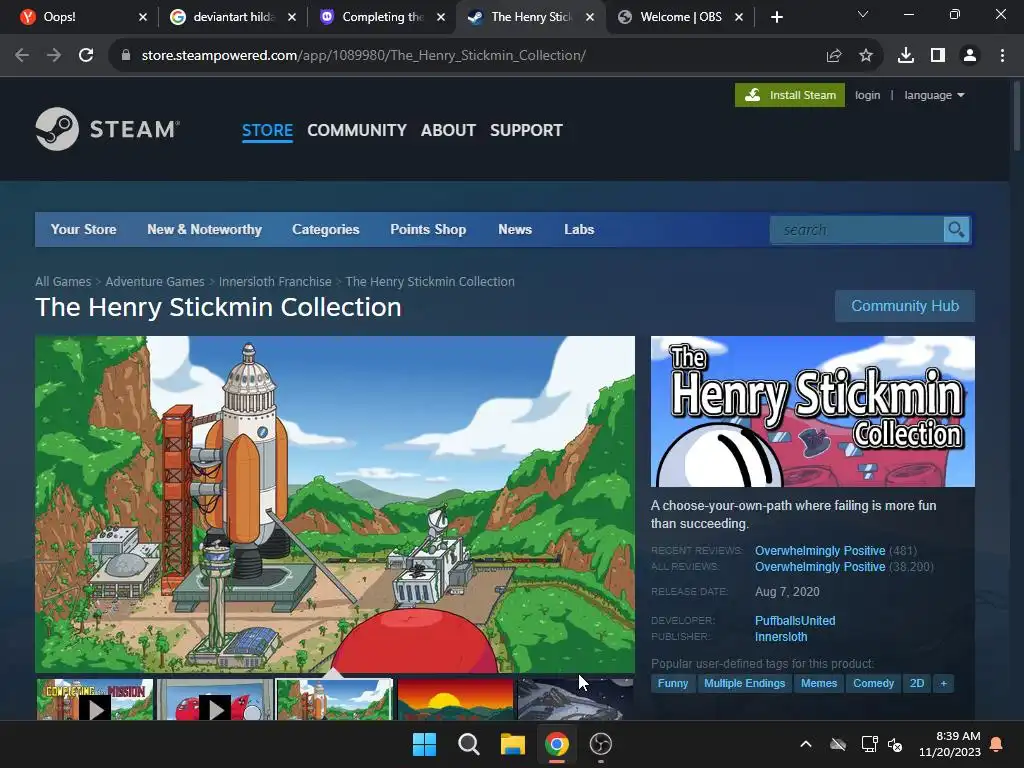Open New & Noteworthy menu
Image resolution: width=1024 pixels, height=768 pixels.
[204, 229]
